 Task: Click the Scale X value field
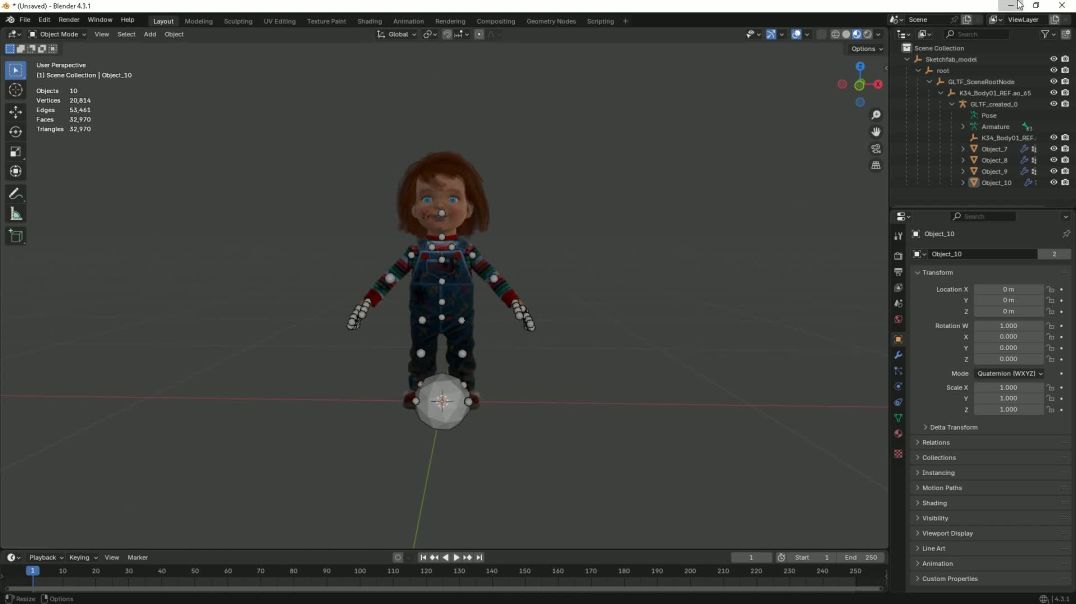(x=1008, y=387)
